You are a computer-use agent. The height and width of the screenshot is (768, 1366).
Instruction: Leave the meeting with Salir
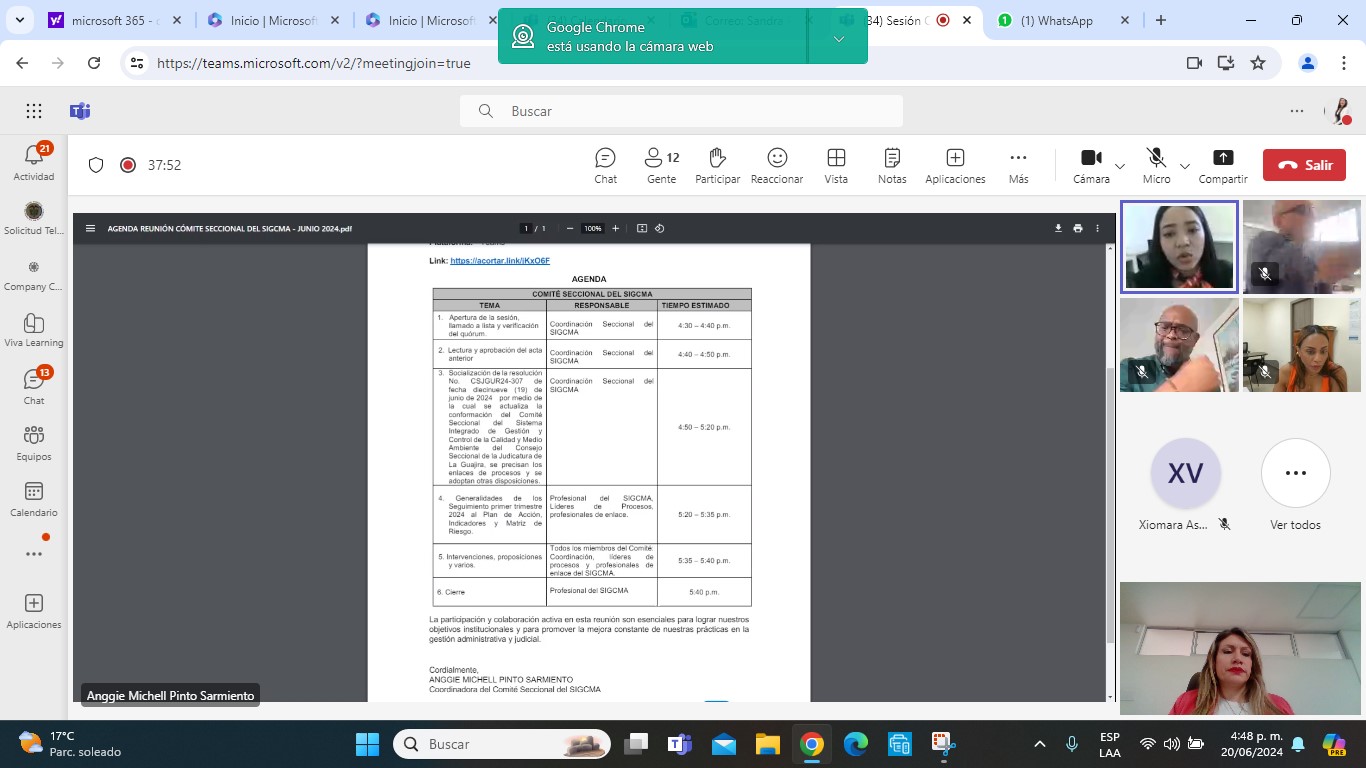click(1304, 165)
